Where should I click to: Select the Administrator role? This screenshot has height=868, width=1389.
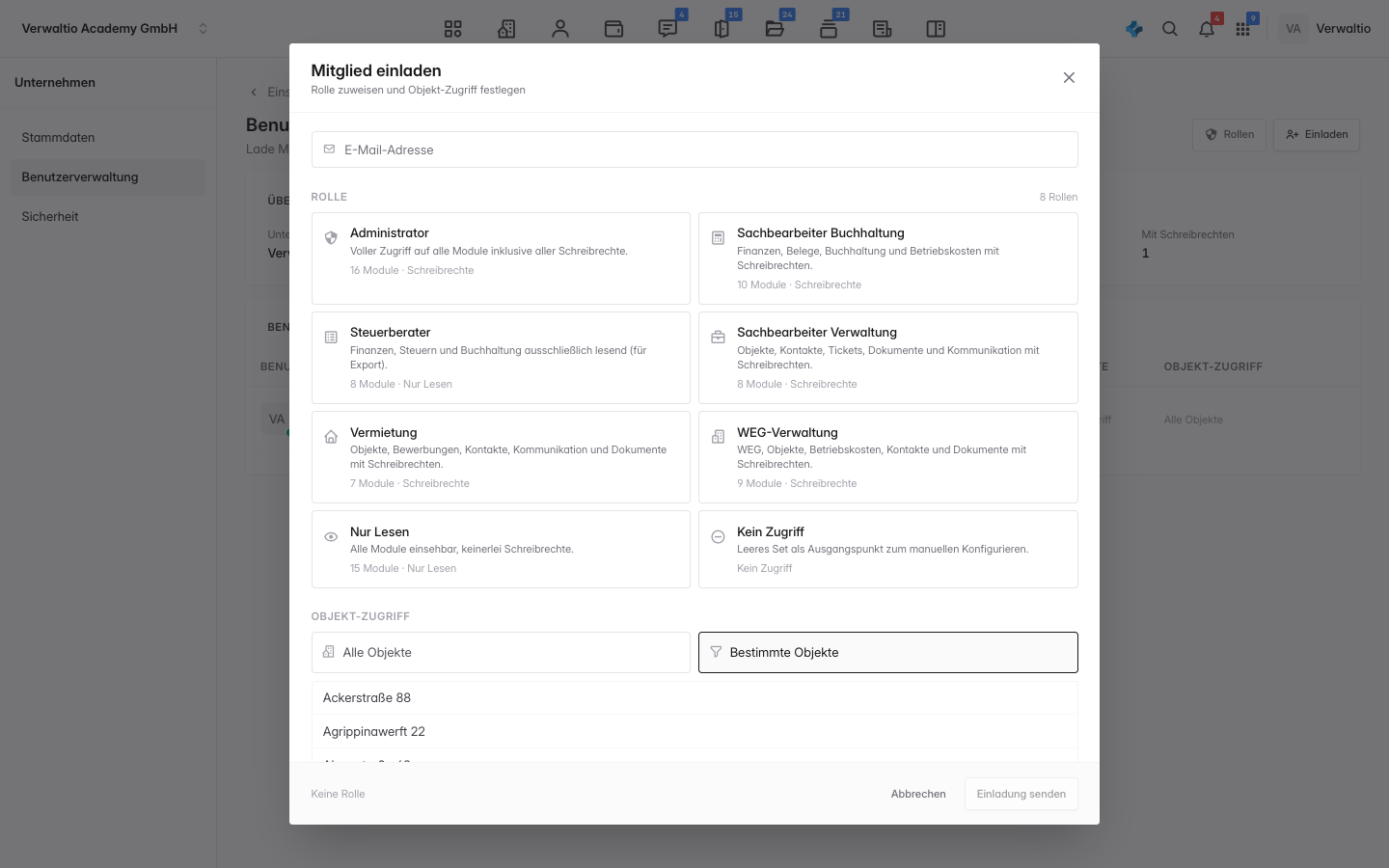pyautogui.click(x=501, y=258)
